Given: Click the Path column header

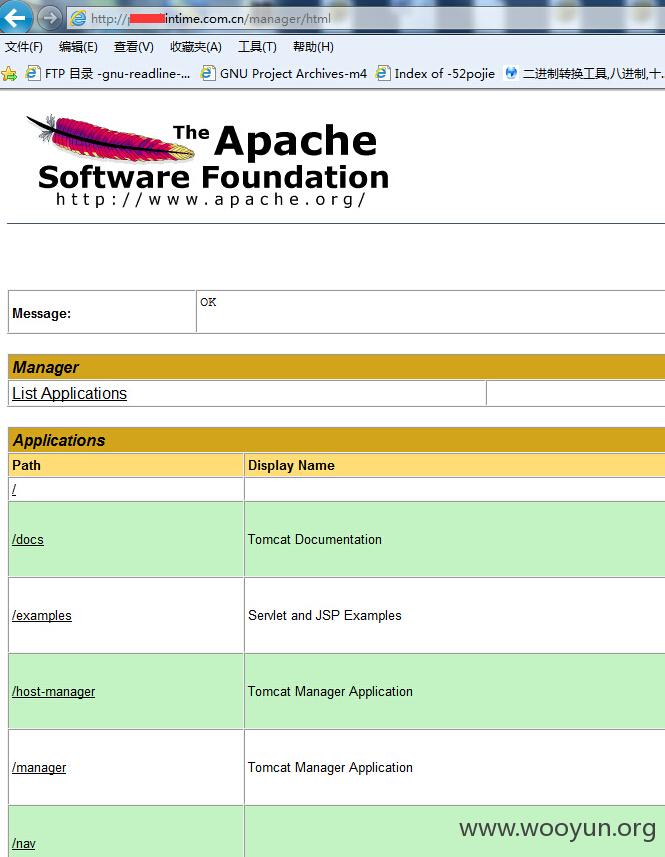Looking at the screenshot, I should [126, 465].
